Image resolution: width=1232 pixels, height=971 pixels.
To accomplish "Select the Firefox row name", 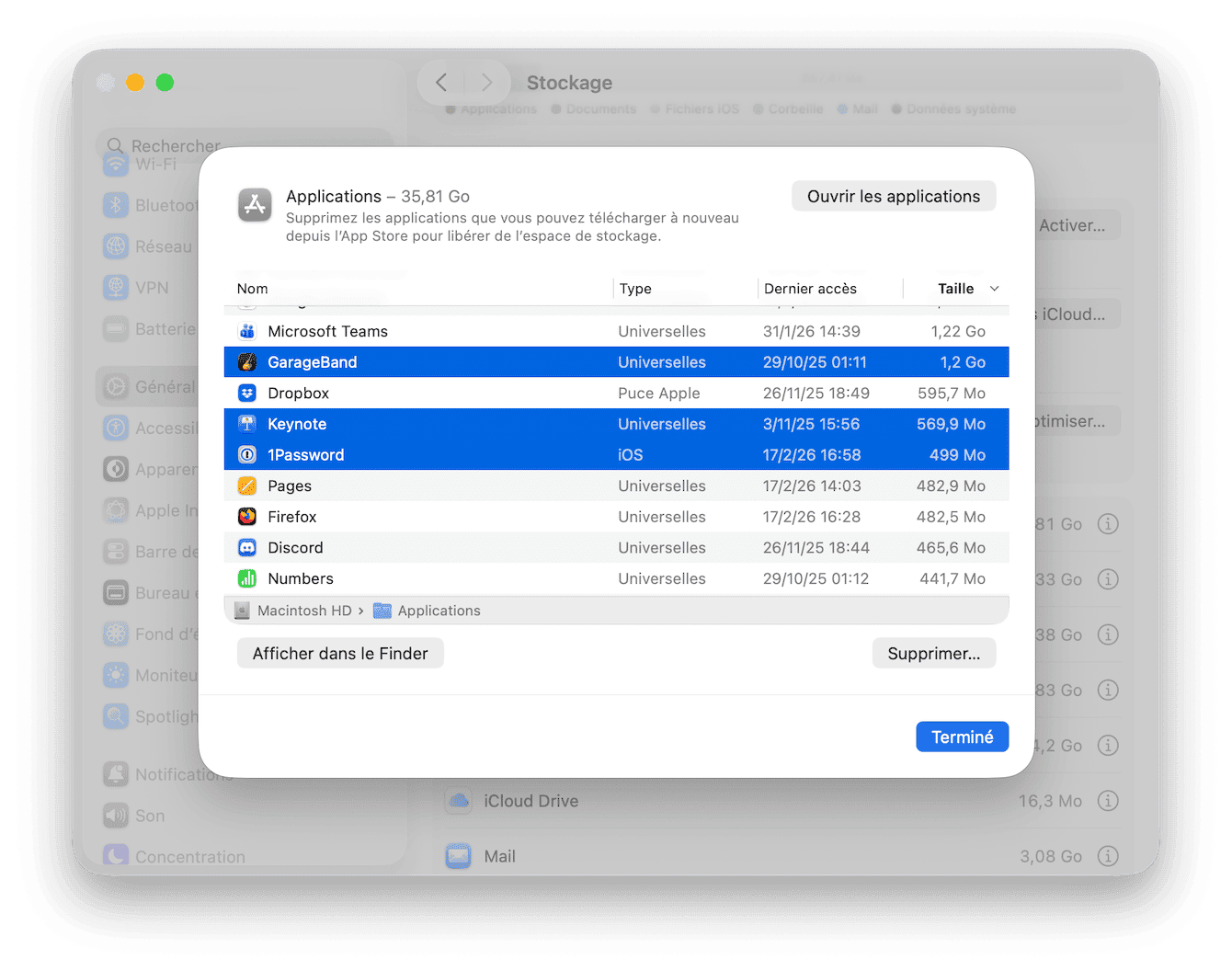I will 291,517.
